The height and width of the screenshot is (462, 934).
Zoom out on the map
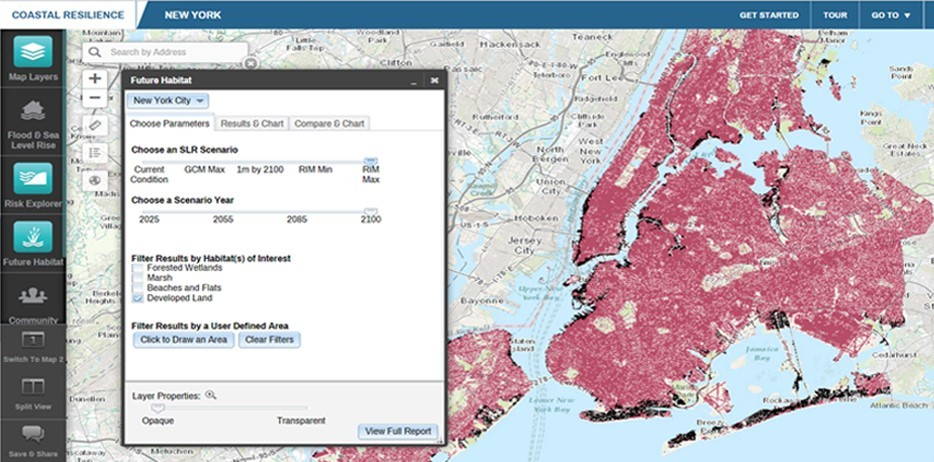click(95, 98)
